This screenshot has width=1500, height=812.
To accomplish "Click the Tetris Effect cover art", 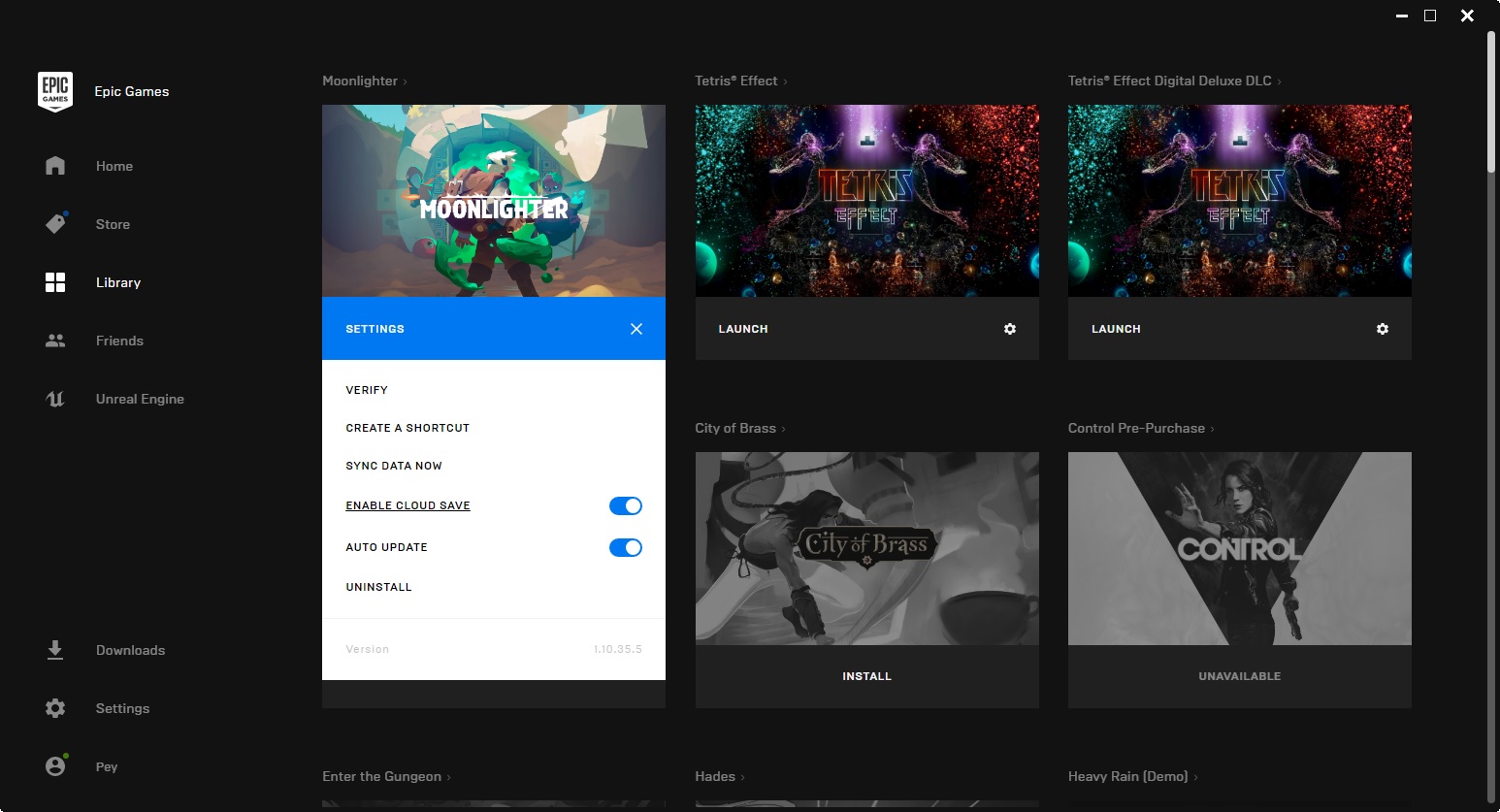I will tap(866, 201).
